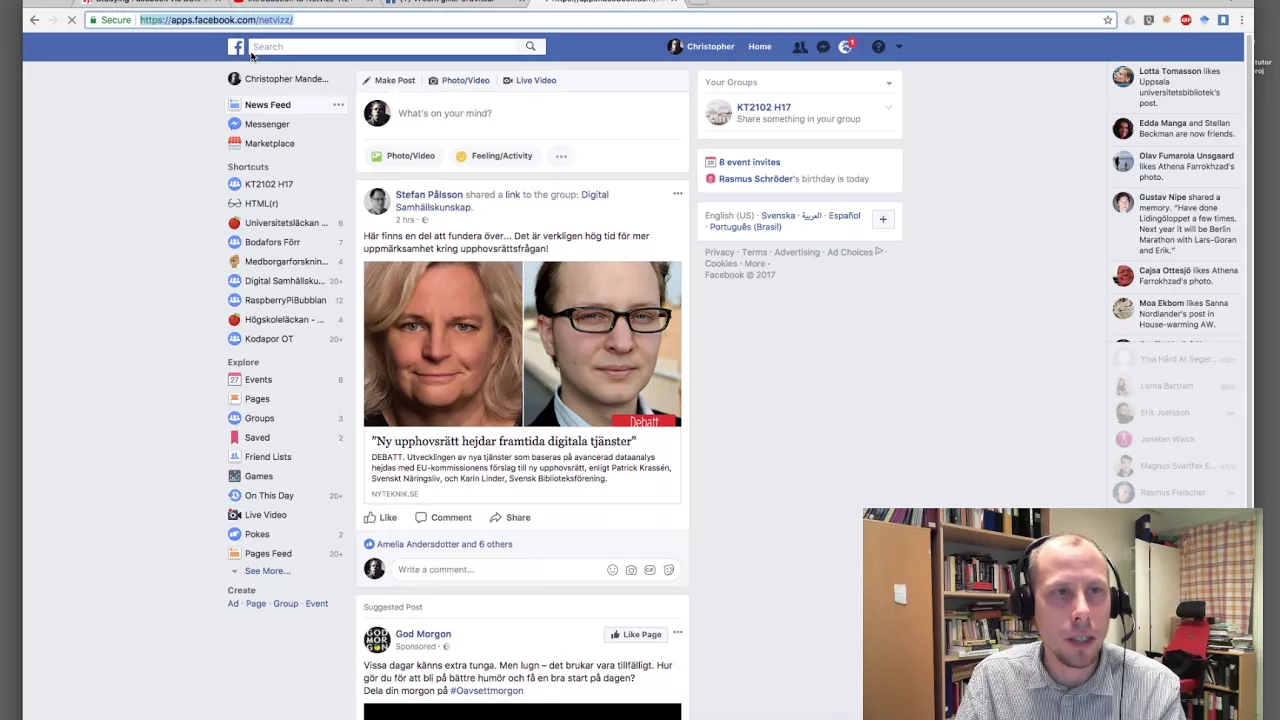The image size is (1280, 720).
Task: Click the browser address bar
Action: [600, 20]
